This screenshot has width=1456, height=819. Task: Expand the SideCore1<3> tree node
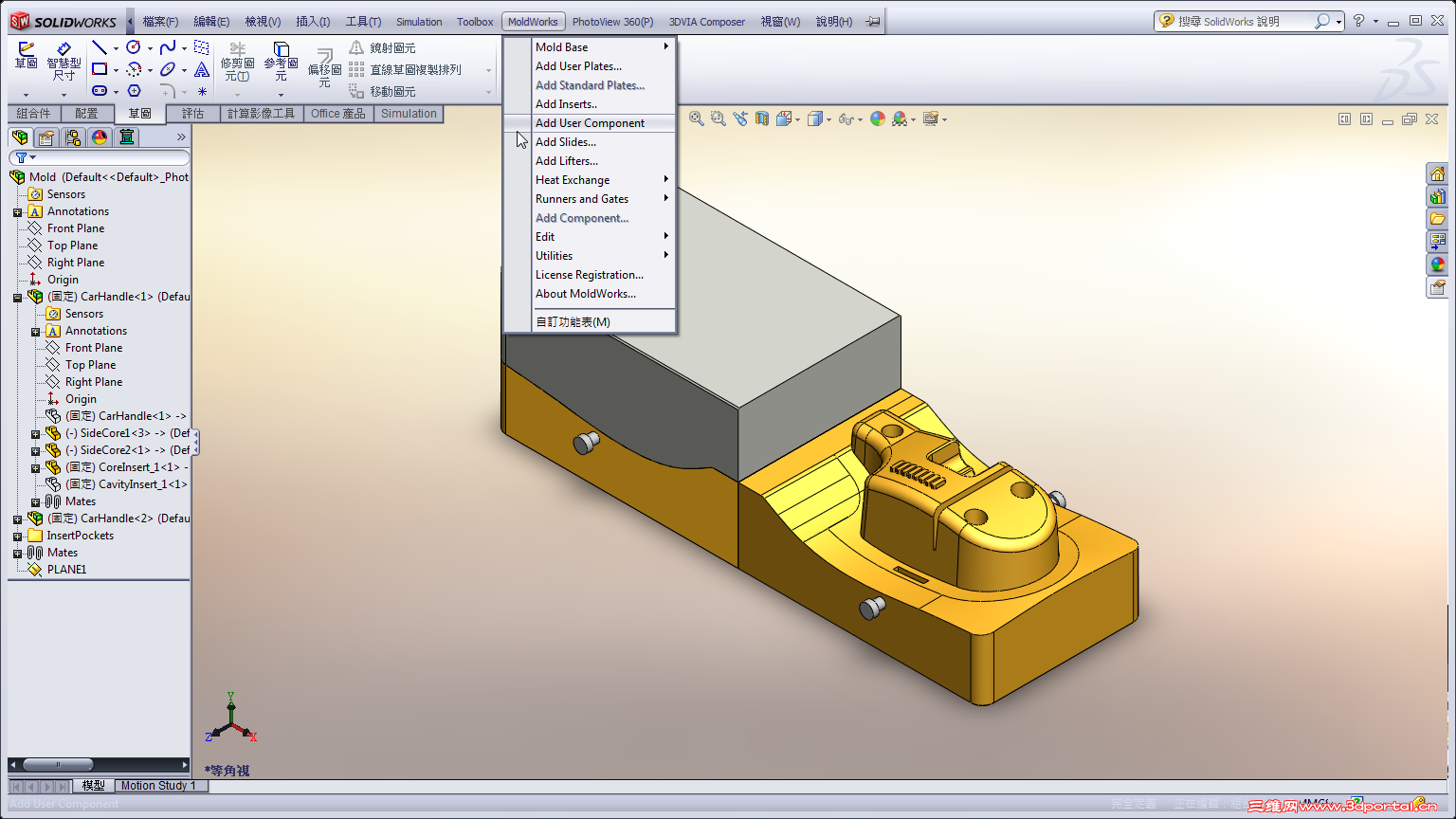(x=35, y=433)
